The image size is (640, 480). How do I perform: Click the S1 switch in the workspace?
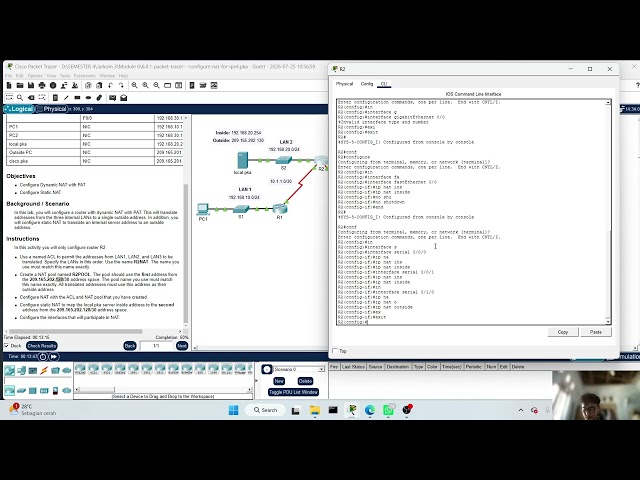241,209
